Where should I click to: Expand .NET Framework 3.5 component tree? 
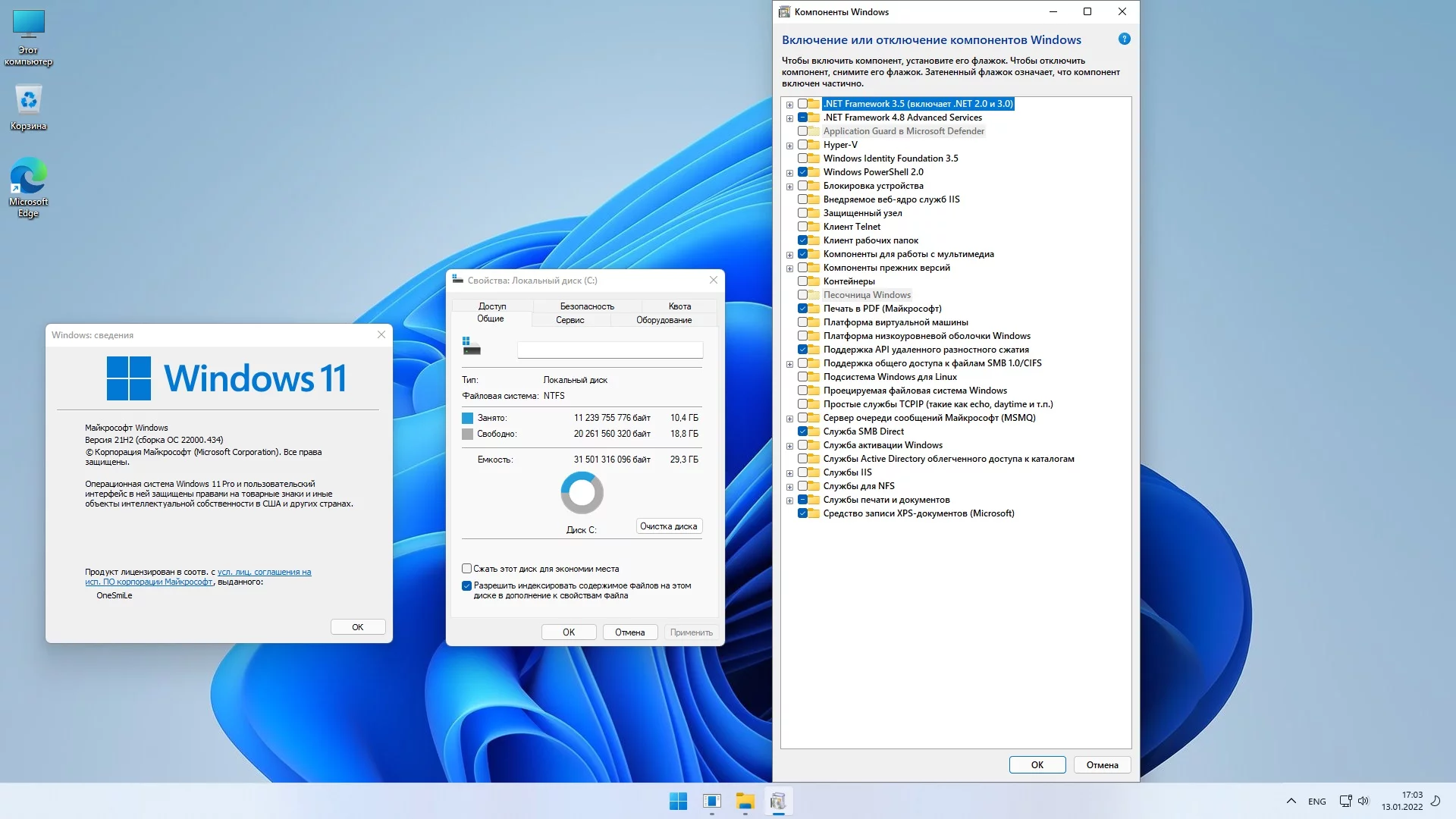tap(789, 104)
